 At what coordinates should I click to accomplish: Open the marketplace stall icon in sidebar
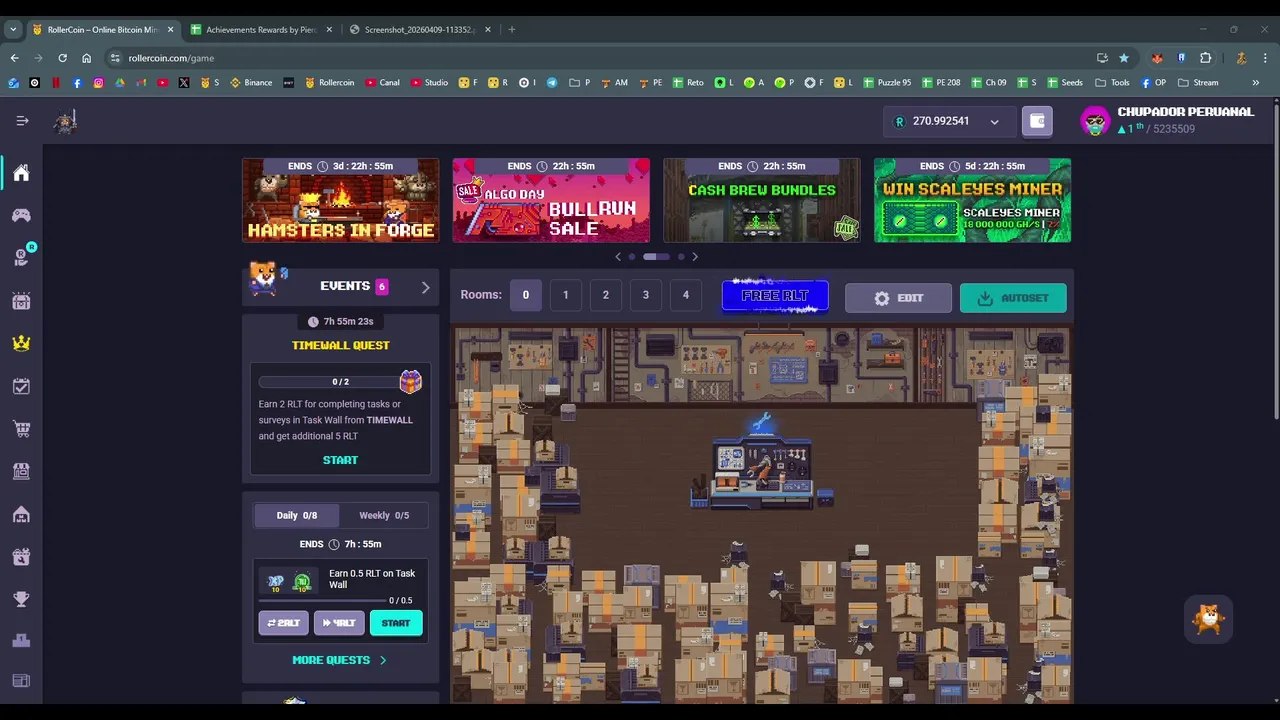[21, 471]
